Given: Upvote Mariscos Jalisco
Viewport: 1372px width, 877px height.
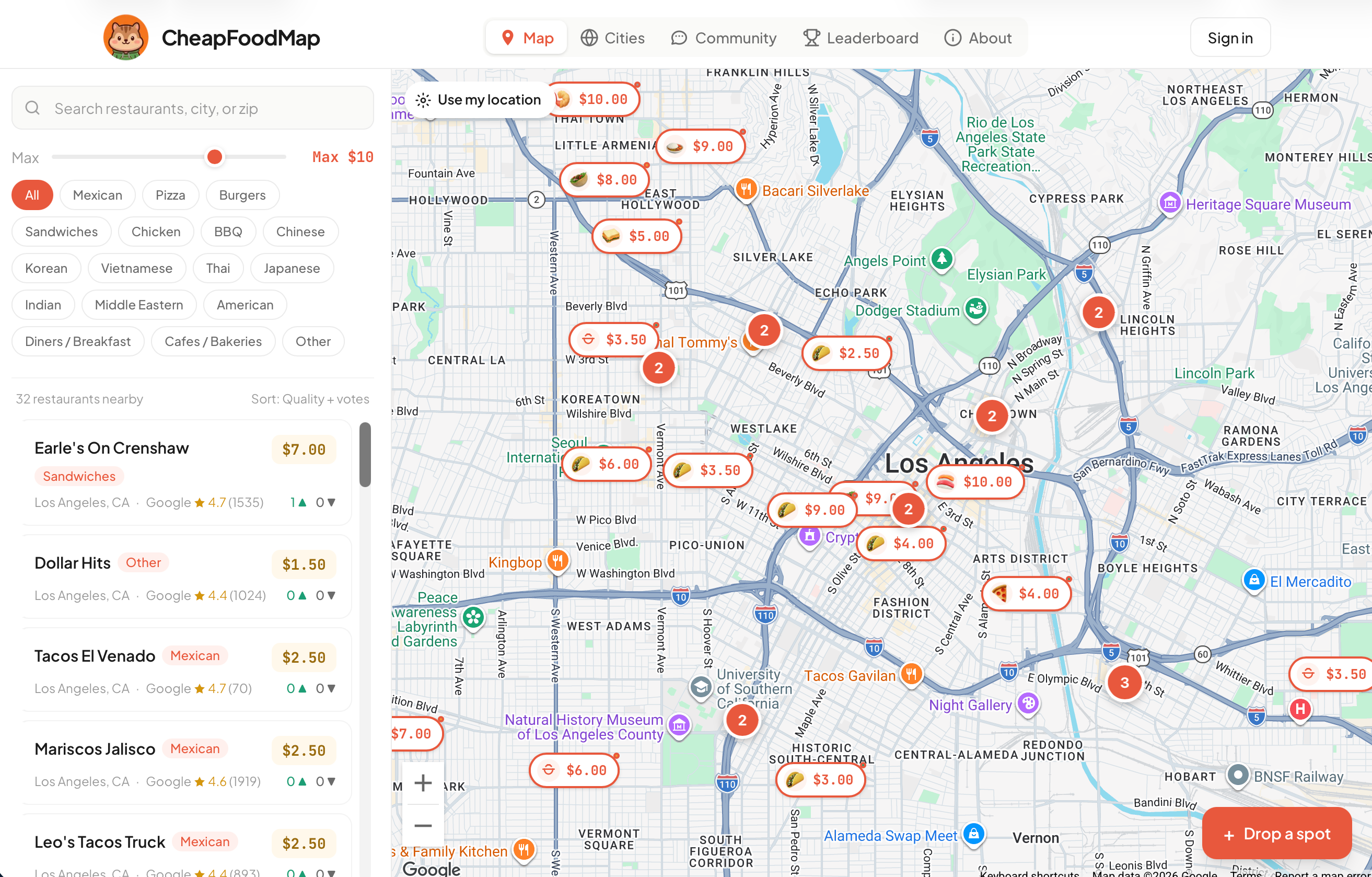Looking at the screenshot, I should tap(297, 781).
